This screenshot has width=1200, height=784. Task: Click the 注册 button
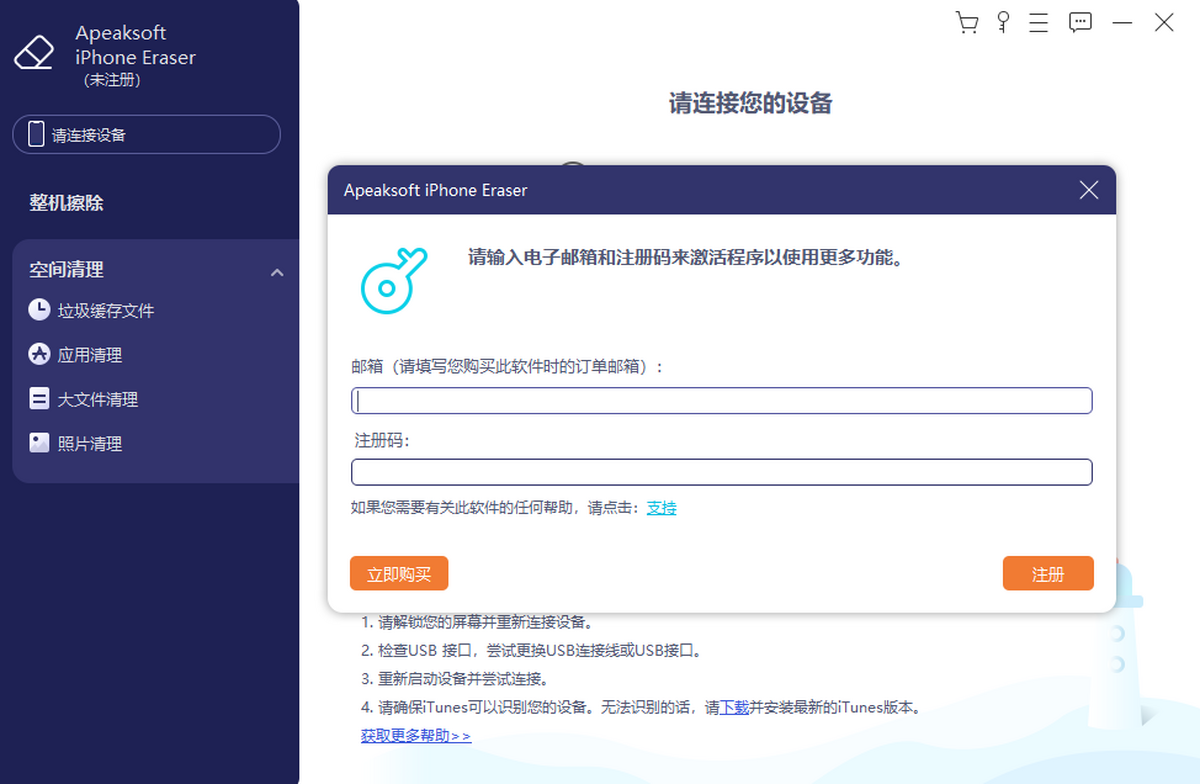[x=1048, y=574]
